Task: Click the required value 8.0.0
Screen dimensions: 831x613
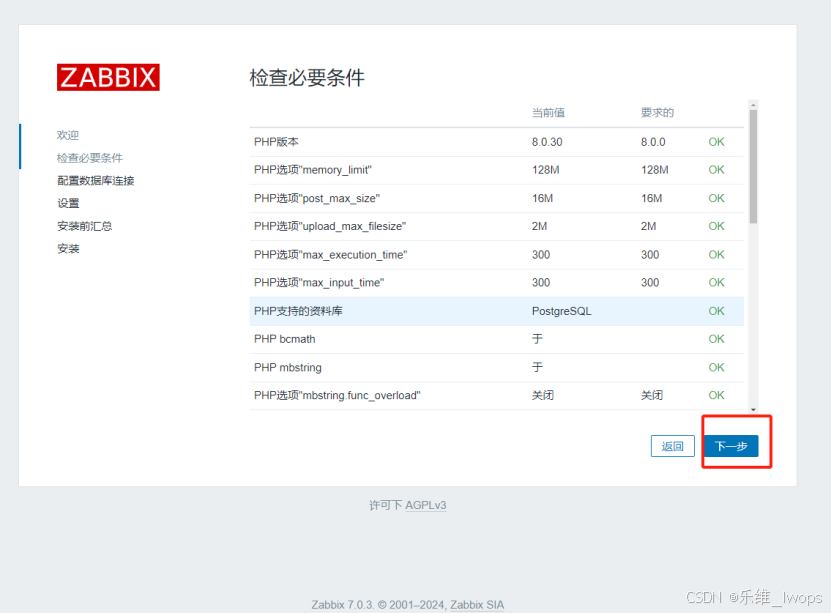Action: pyautogui.click(x=653, y=142)
